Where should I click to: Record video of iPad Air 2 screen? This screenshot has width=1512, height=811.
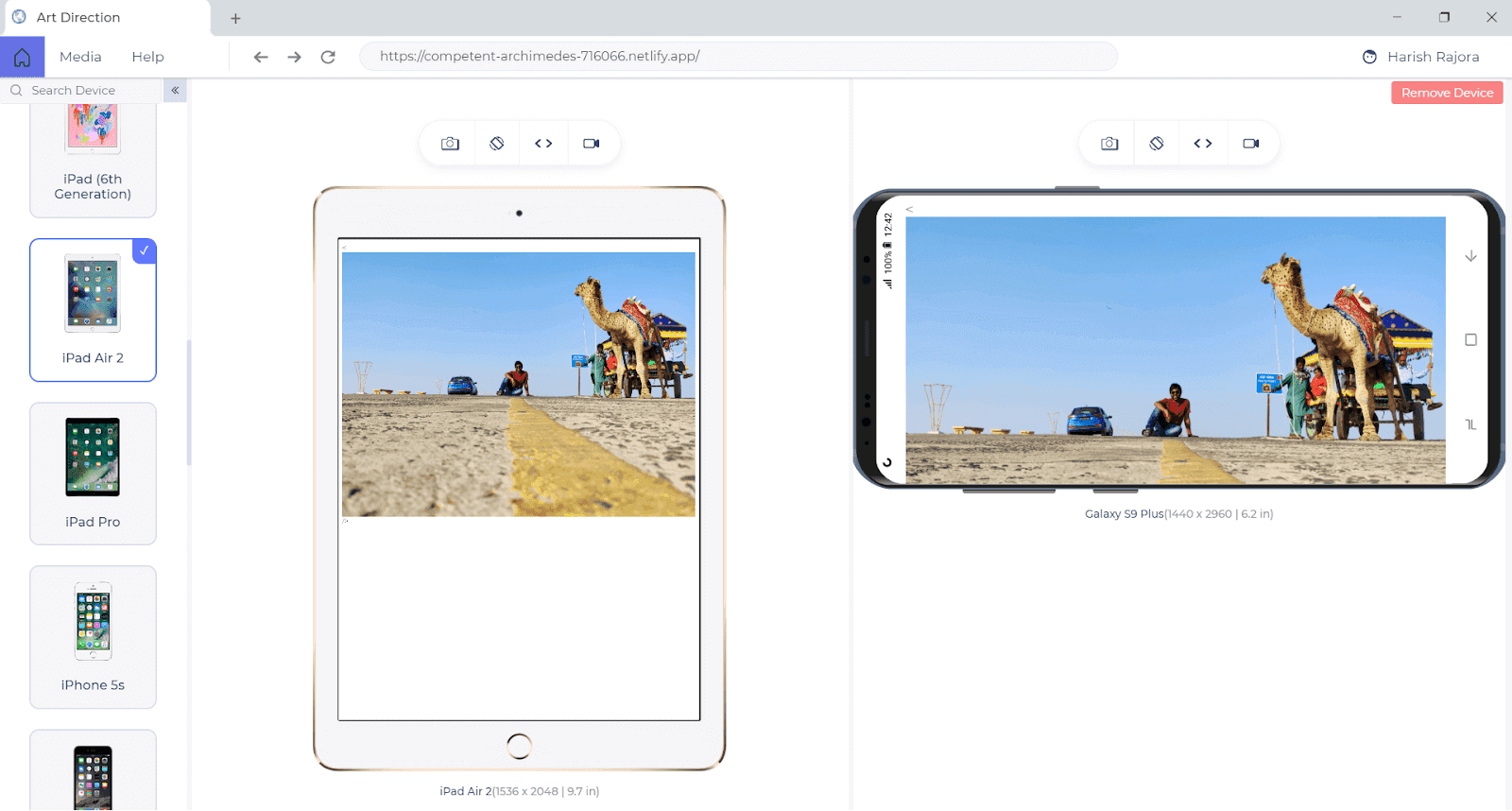coord(592,144)
